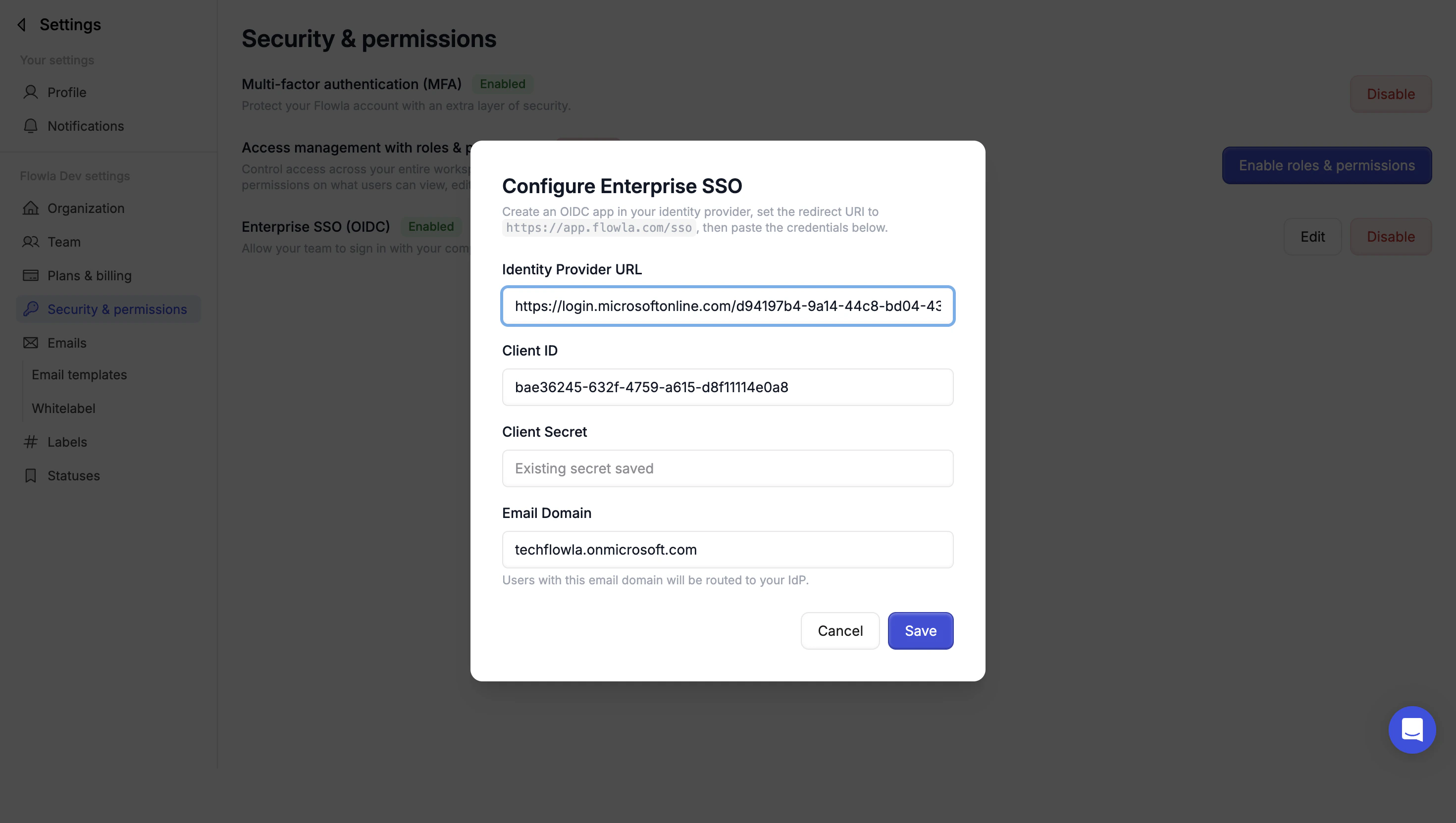Viewport: 1456px width, 823px height.
Task: Click the Email Domain field
Action: [x=728, y=550]
